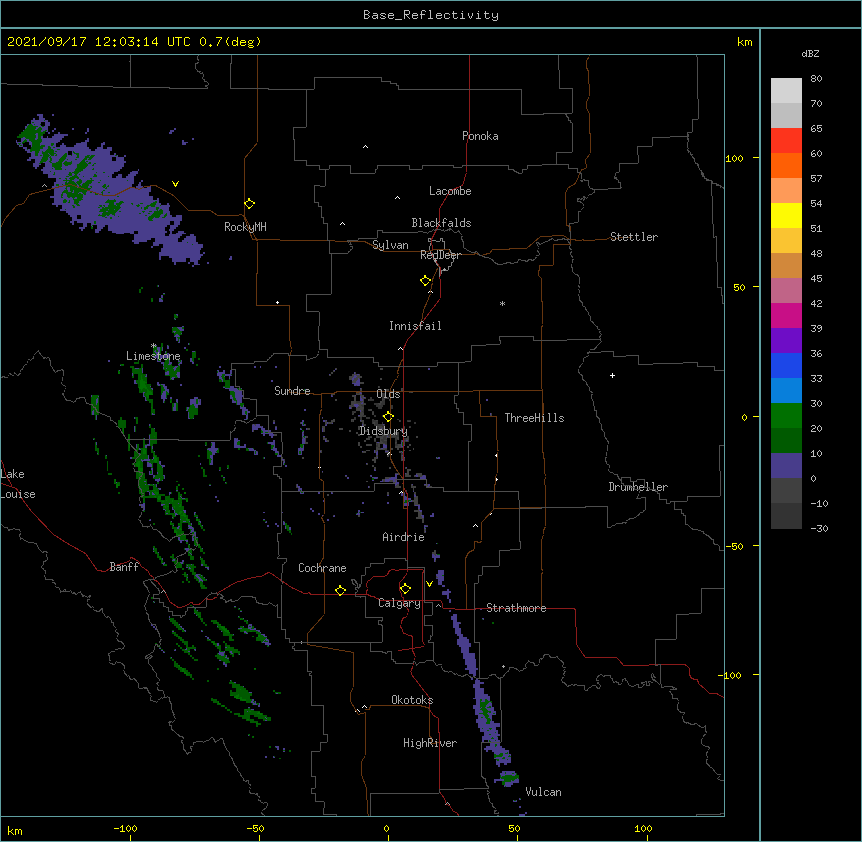Click the Calgary city label

point(399,603)
